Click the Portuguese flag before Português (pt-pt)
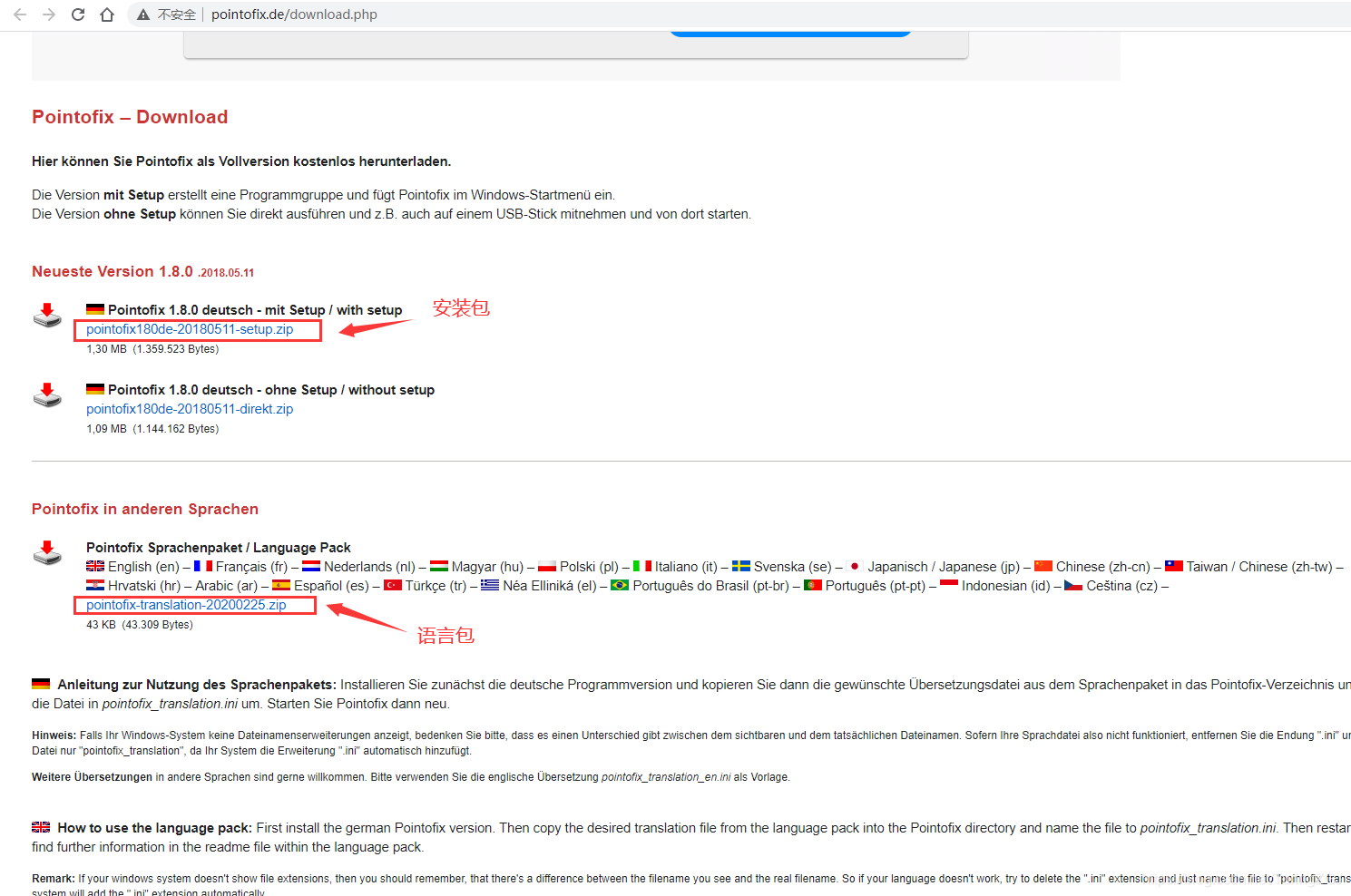This screenshot has width=1351, height=896. pyautogui.click(x=813, y=585)
